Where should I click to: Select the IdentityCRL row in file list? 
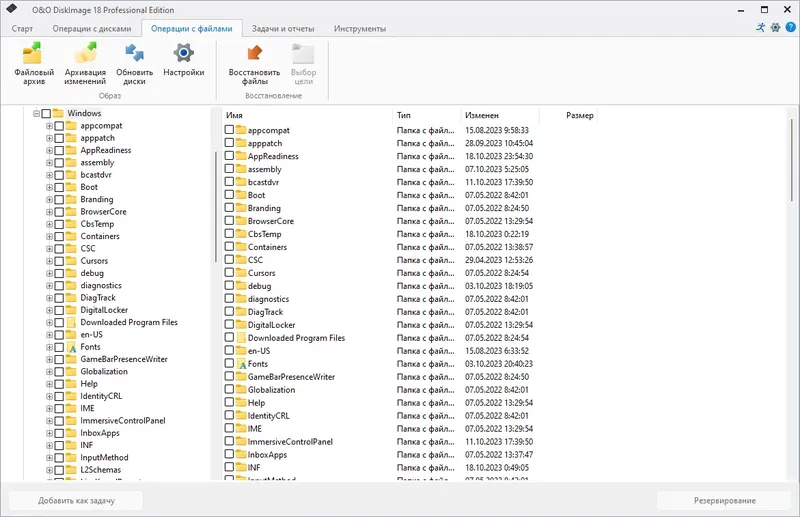[379, 415]
